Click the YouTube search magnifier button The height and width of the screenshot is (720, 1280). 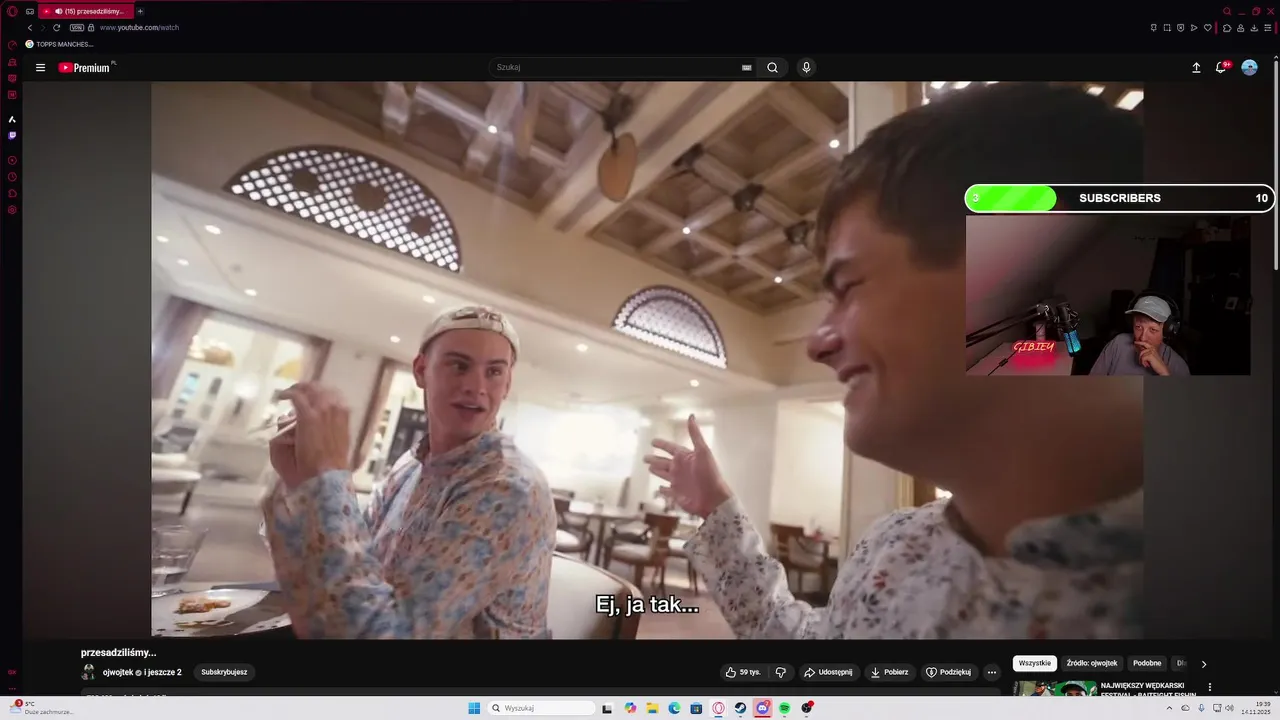tap(772, 68)
